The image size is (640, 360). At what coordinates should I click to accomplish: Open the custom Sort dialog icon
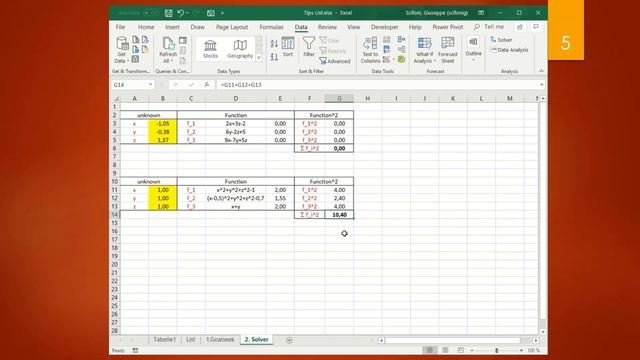(x=288, y=47)
